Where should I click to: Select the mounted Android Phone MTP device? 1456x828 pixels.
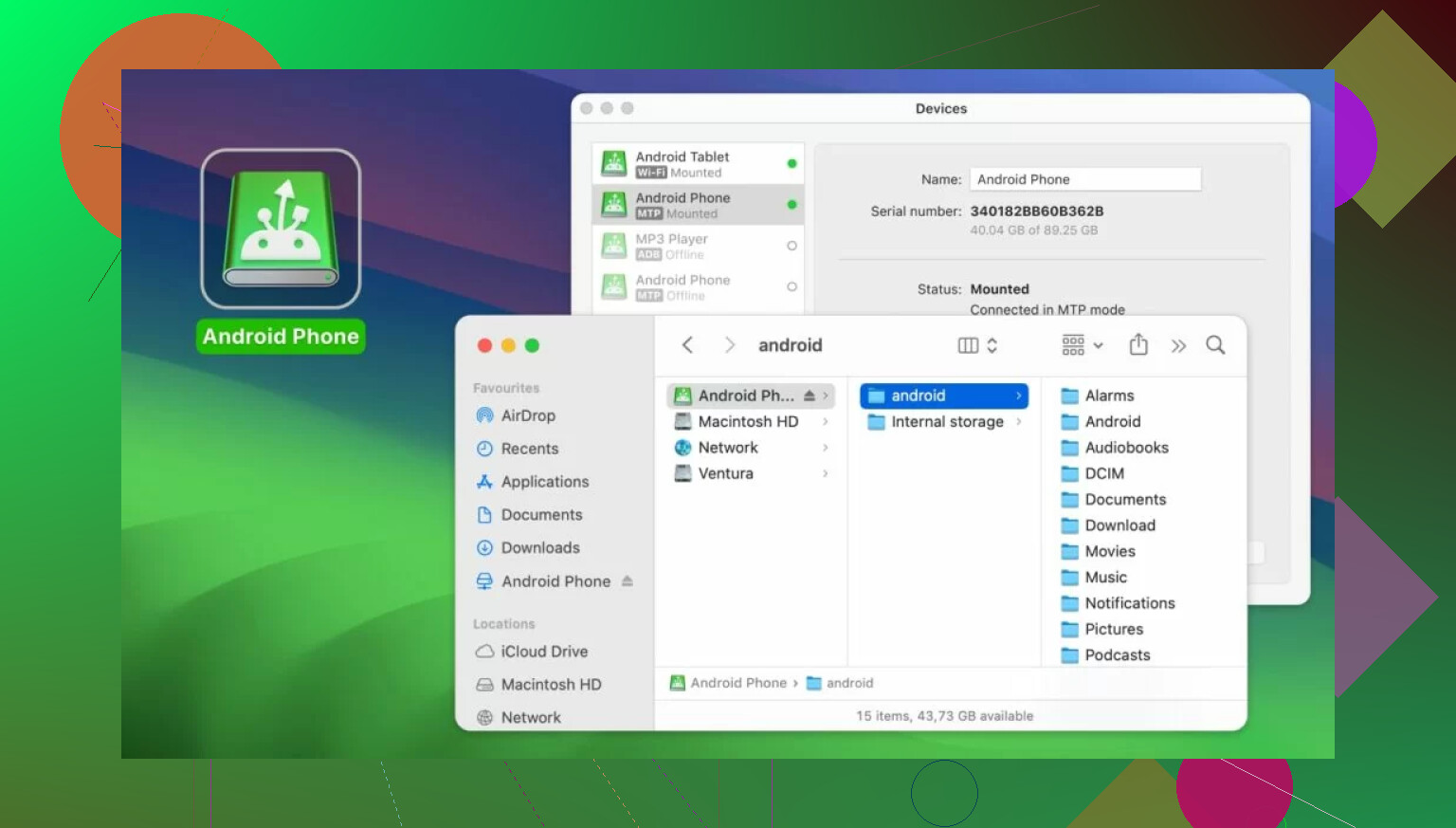(698, 204)
